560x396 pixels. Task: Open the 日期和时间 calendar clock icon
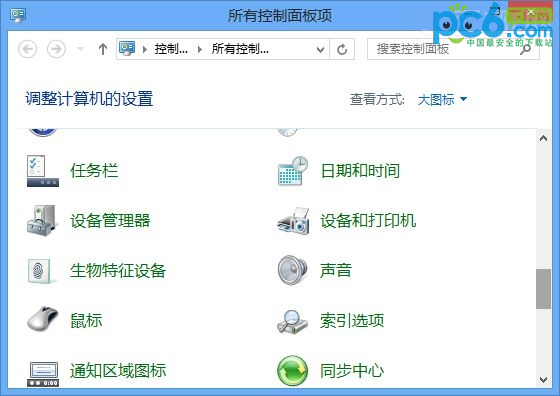tap(293, 171)
